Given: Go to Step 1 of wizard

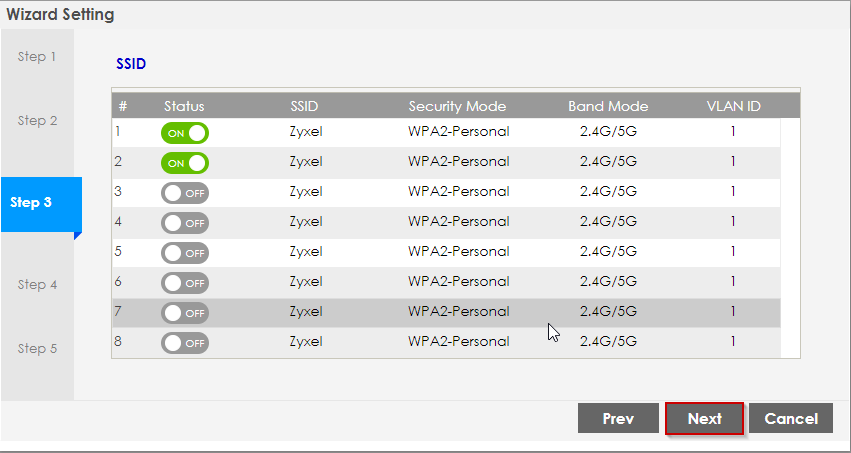Looking at the screenshot, I should coord(37,57).
